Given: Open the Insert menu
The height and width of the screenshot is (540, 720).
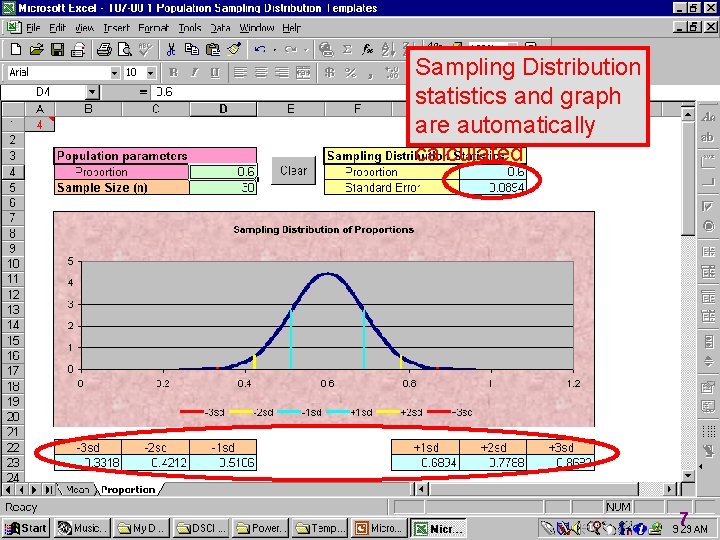Looking at the screenshot, I should (x=116, y=28).
